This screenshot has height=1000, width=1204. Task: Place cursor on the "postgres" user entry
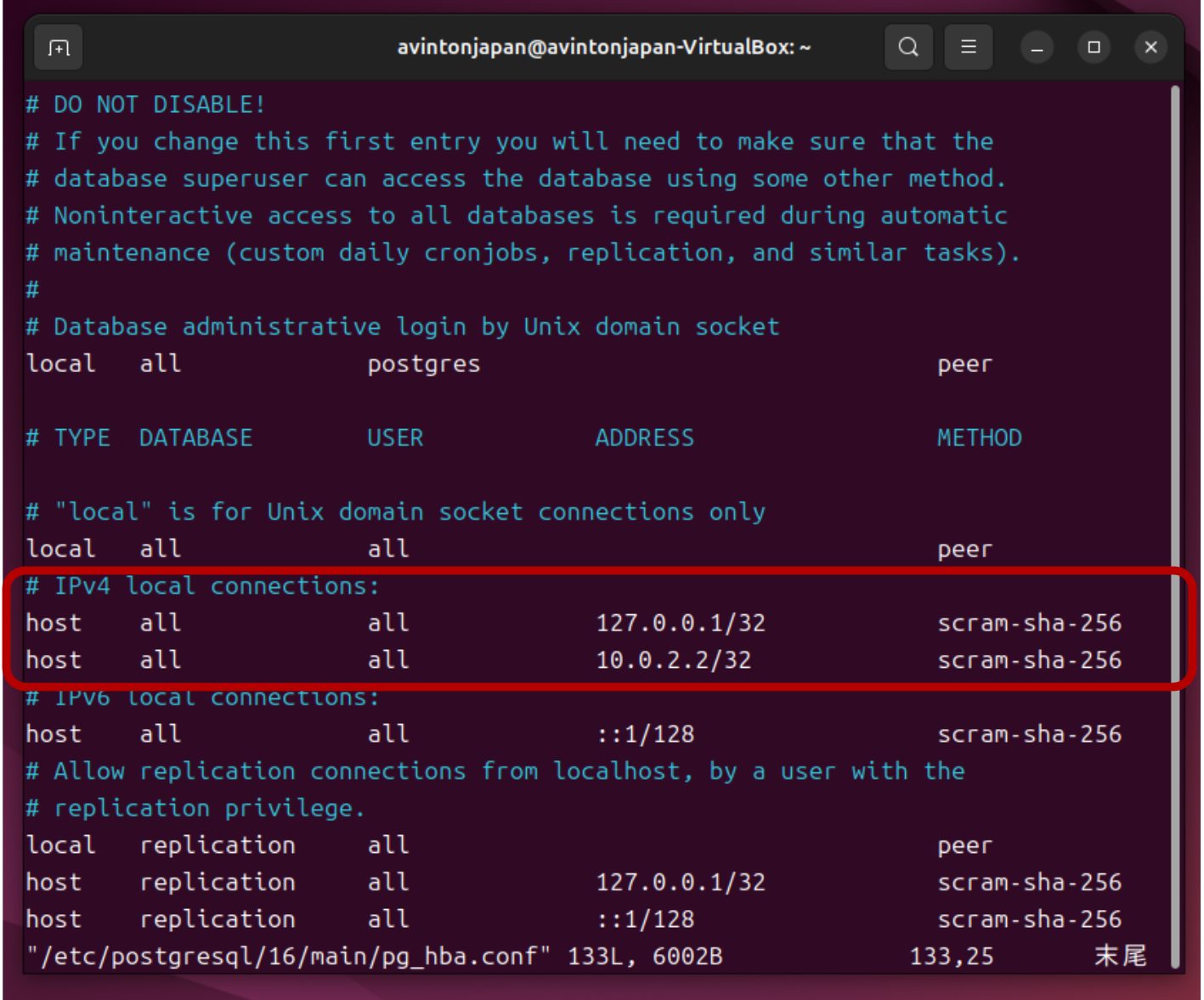pyautogui.click(x=424, y=364)
